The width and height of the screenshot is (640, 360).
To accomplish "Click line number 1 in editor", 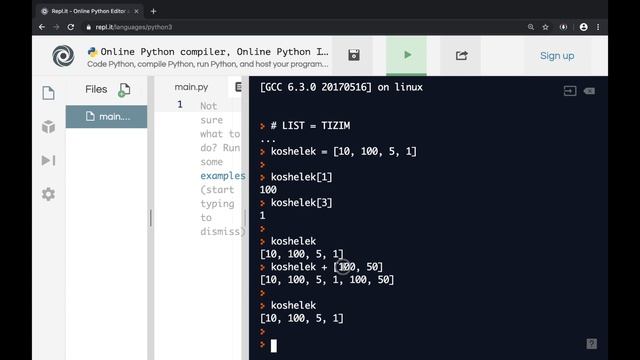I will [x=180, y=104].
